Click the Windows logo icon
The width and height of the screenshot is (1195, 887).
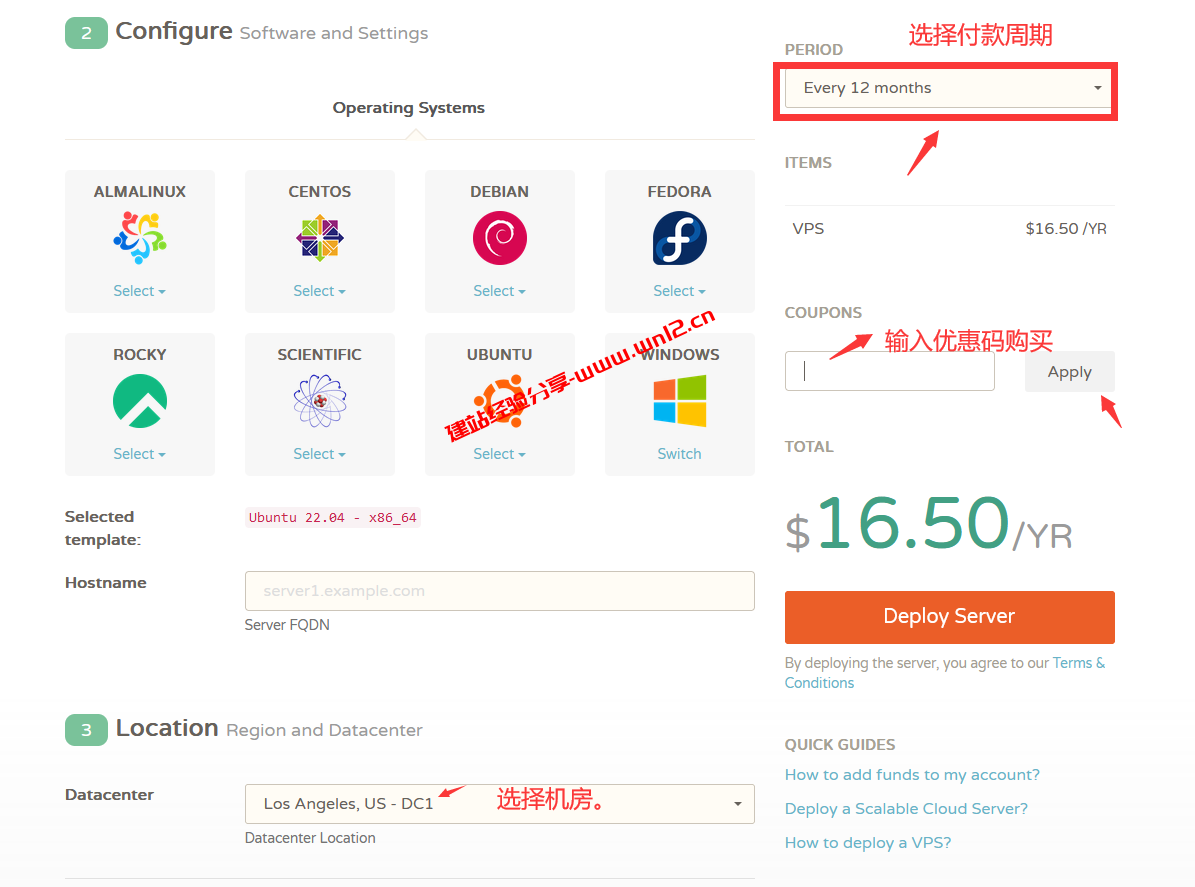pos(679,401)
